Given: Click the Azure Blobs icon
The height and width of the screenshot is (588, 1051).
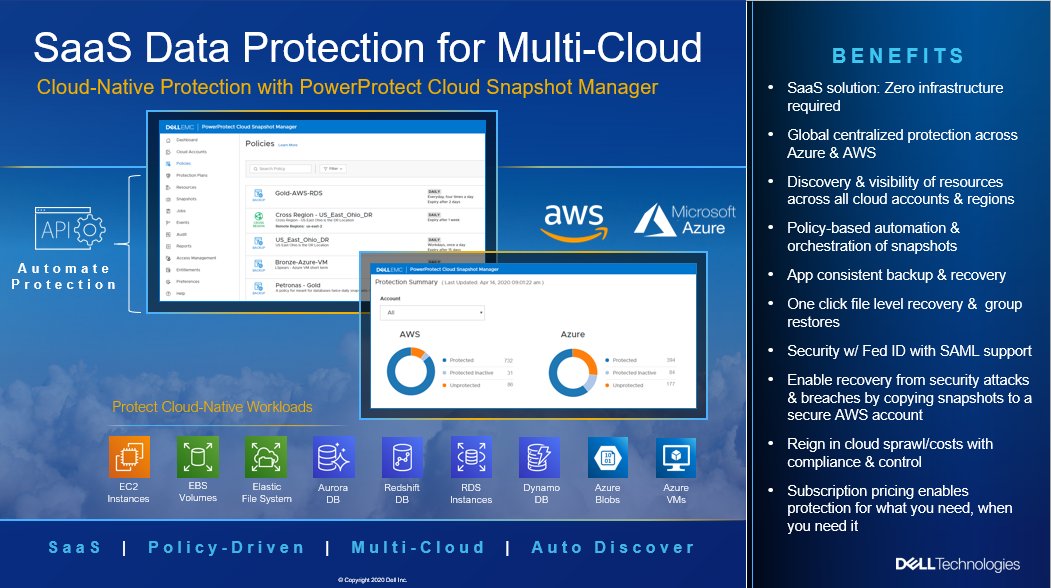Looking at the screenshot, I should 608,458.
